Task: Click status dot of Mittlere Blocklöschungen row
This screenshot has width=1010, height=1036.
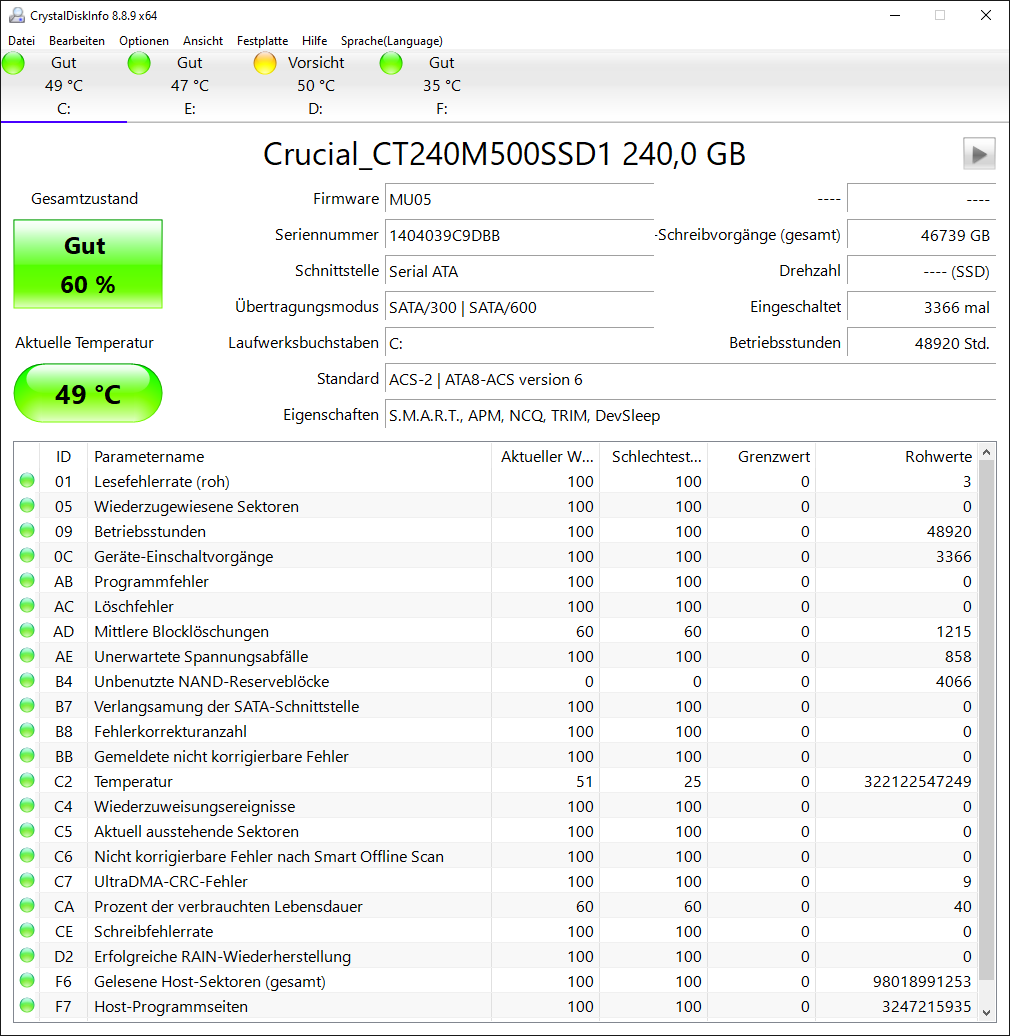Action: point(27,630)
